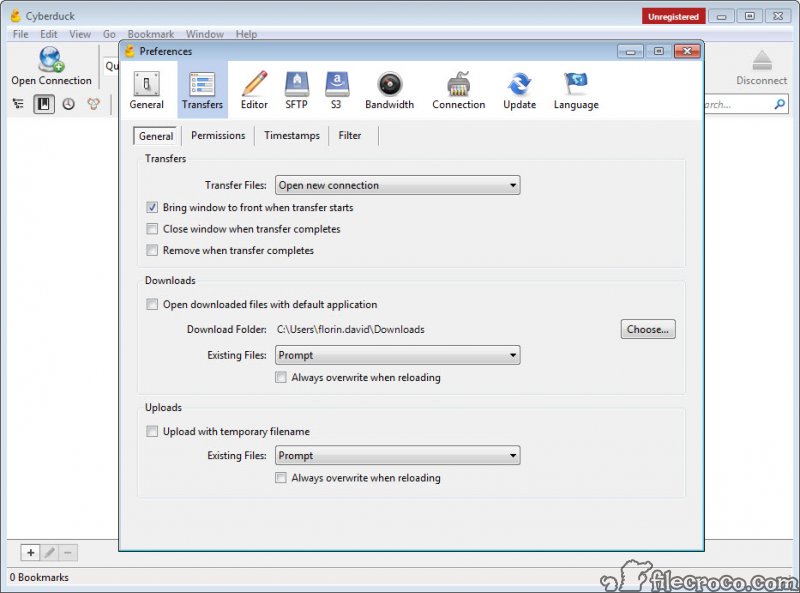The image size is (800, 593).
Task: Open the View menu
Action: [x=80, y=34]
